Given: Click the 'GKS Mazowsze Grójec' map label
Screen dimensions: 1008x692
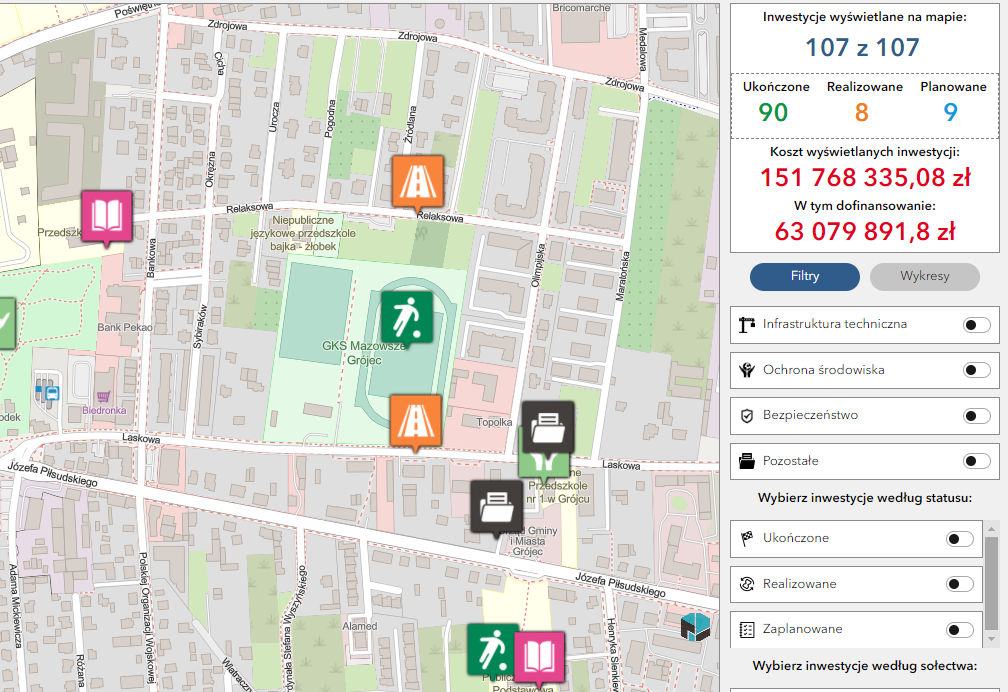Looking at the screenshot, I should tap(364, 353).
